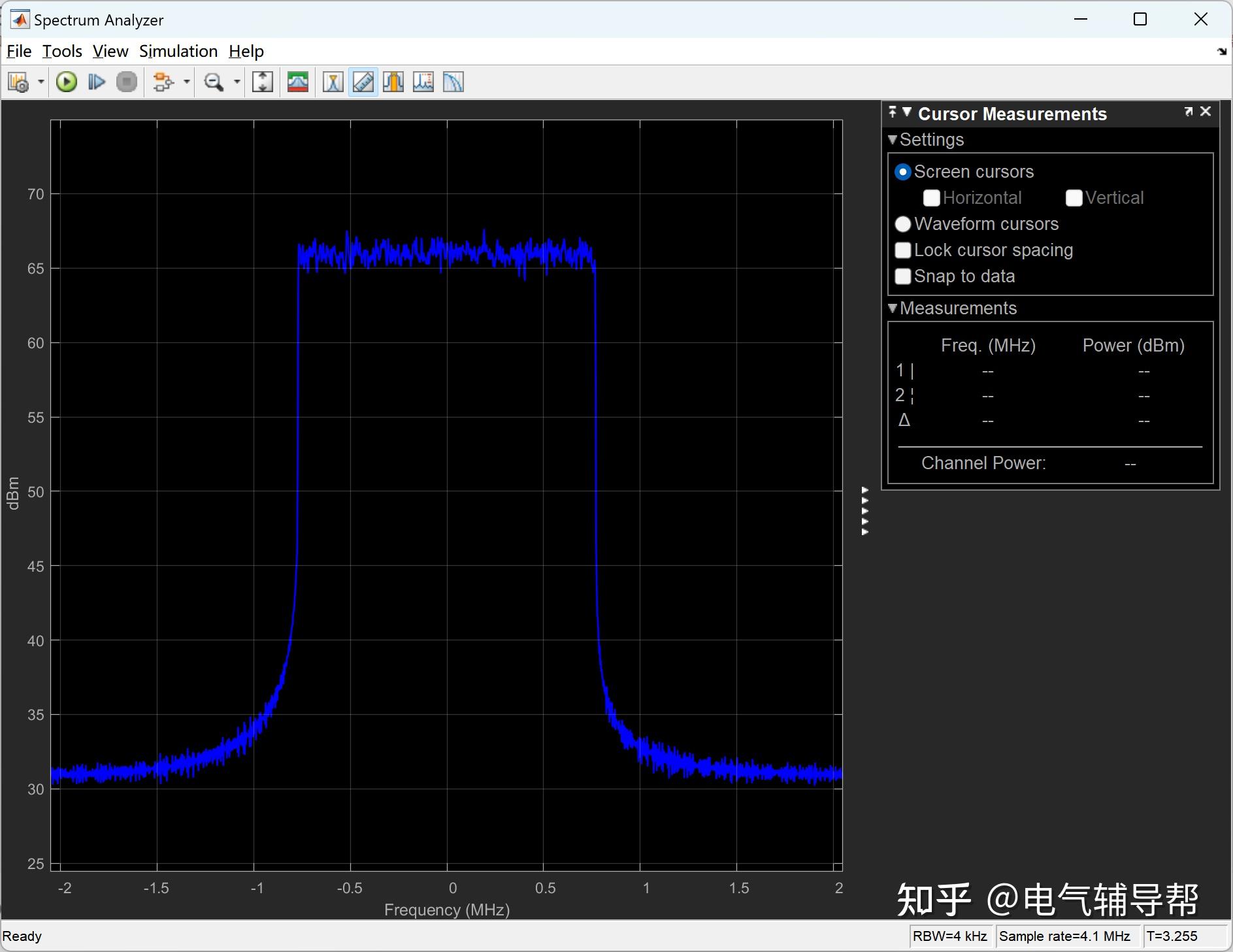The width and height of the screenshot is (1233, 952).
Task: Enable the Horizontal cursors checkbox
Action: click(x=932, y=198)
